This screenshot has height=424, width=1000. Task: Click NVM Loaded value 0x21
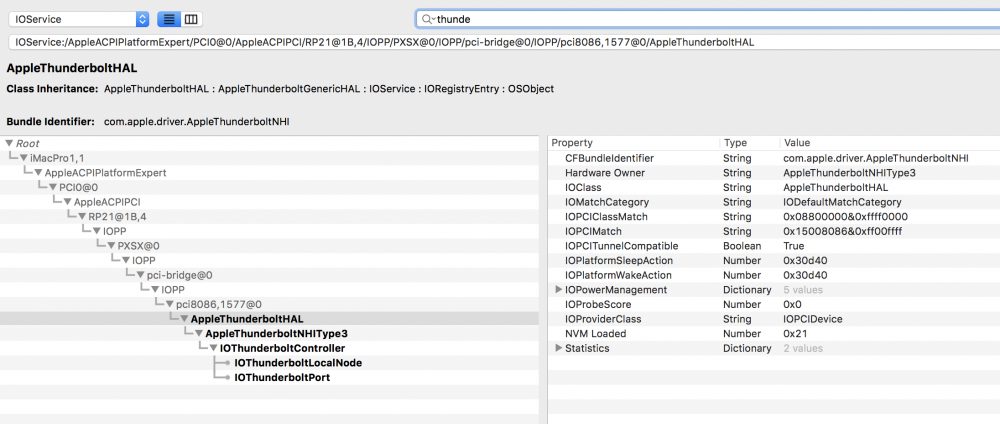click(x=796, y=333)
